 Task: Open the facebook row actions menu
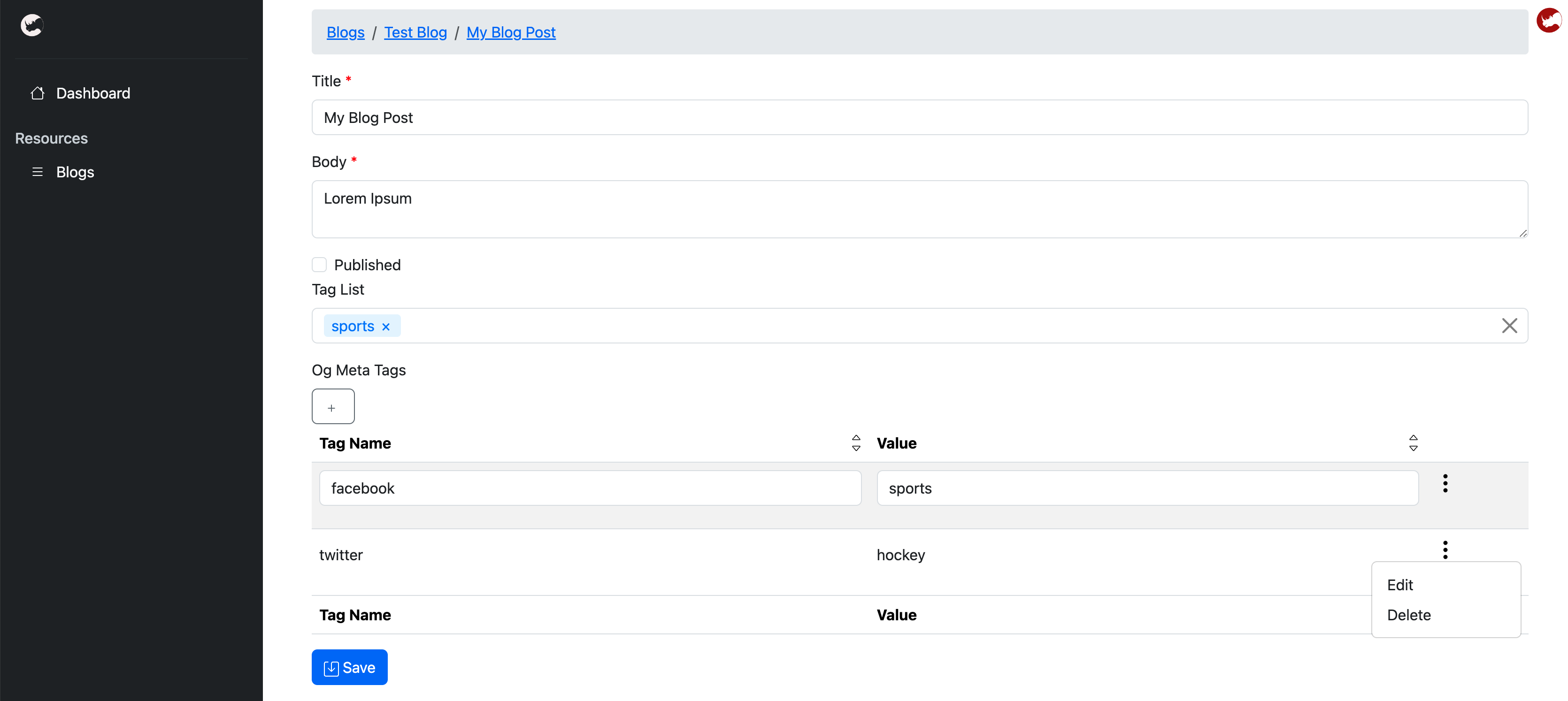1445,484
